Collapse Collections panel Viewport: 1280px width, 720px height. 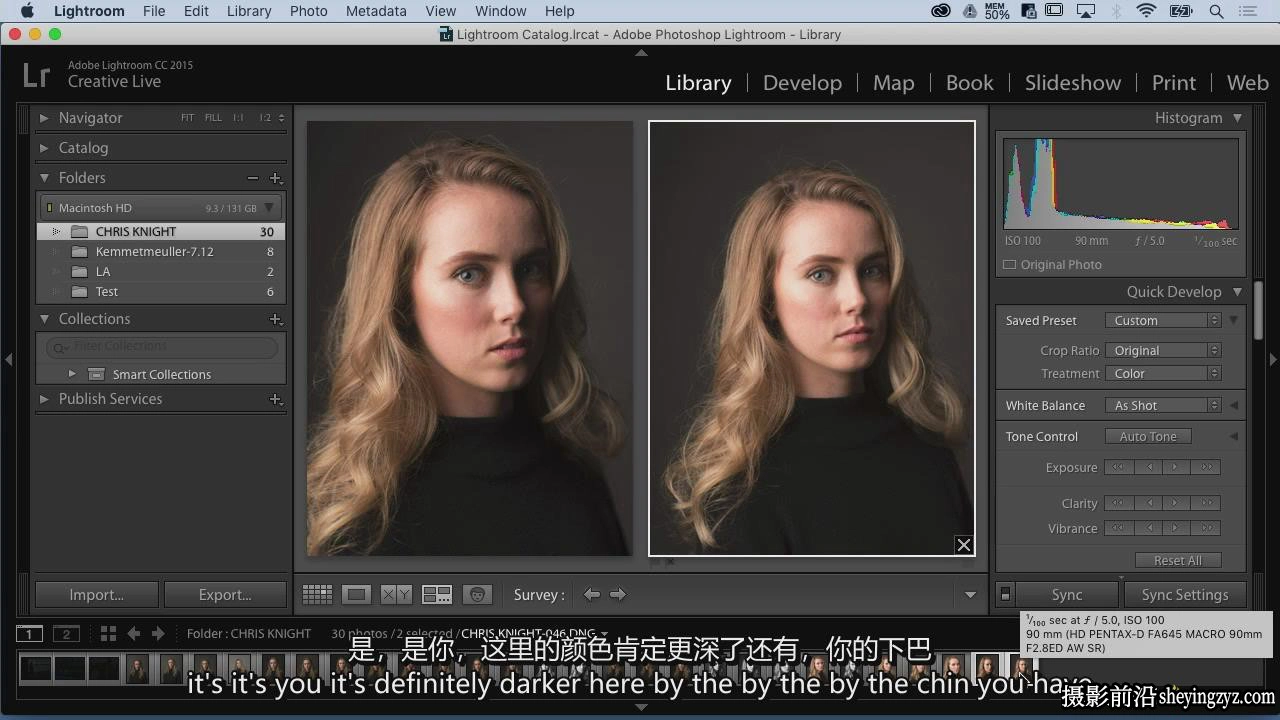pyautogui.click(x=44, y=319)
